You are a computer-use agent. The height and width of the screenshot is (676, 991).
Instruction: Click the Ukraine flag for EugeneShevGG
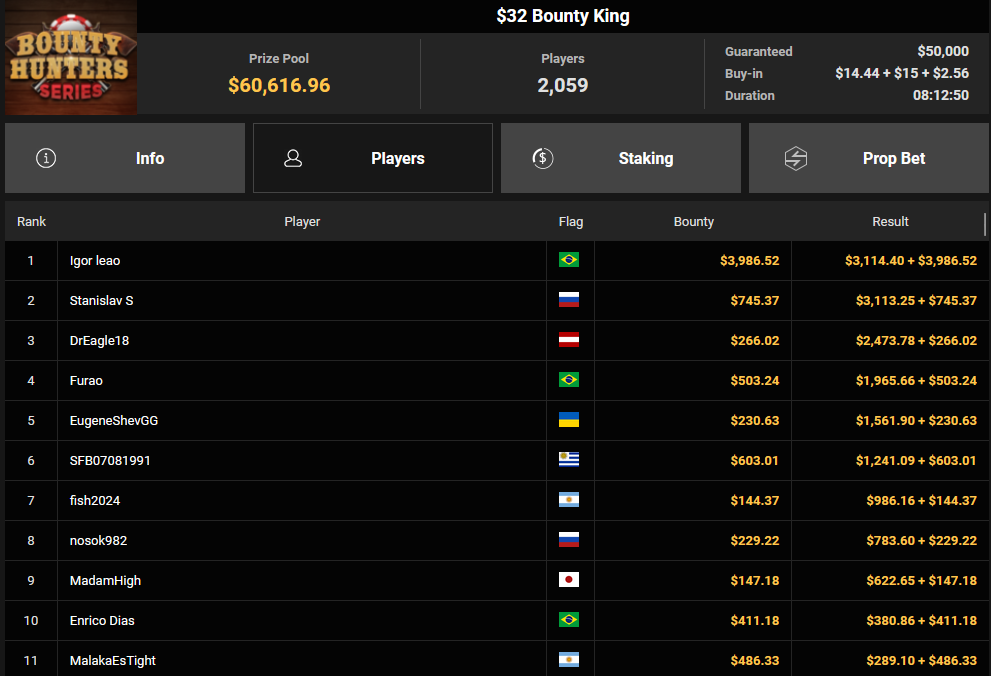pos(569,420)
